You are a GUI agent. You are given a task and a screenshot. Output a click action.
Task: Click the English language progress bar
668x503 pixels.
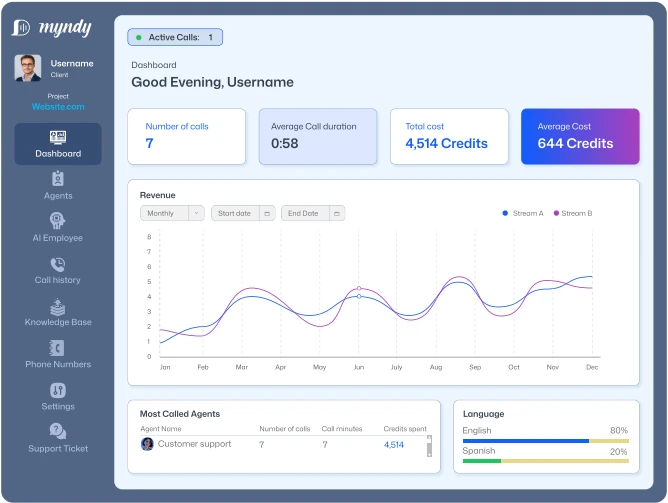(545, 440)
